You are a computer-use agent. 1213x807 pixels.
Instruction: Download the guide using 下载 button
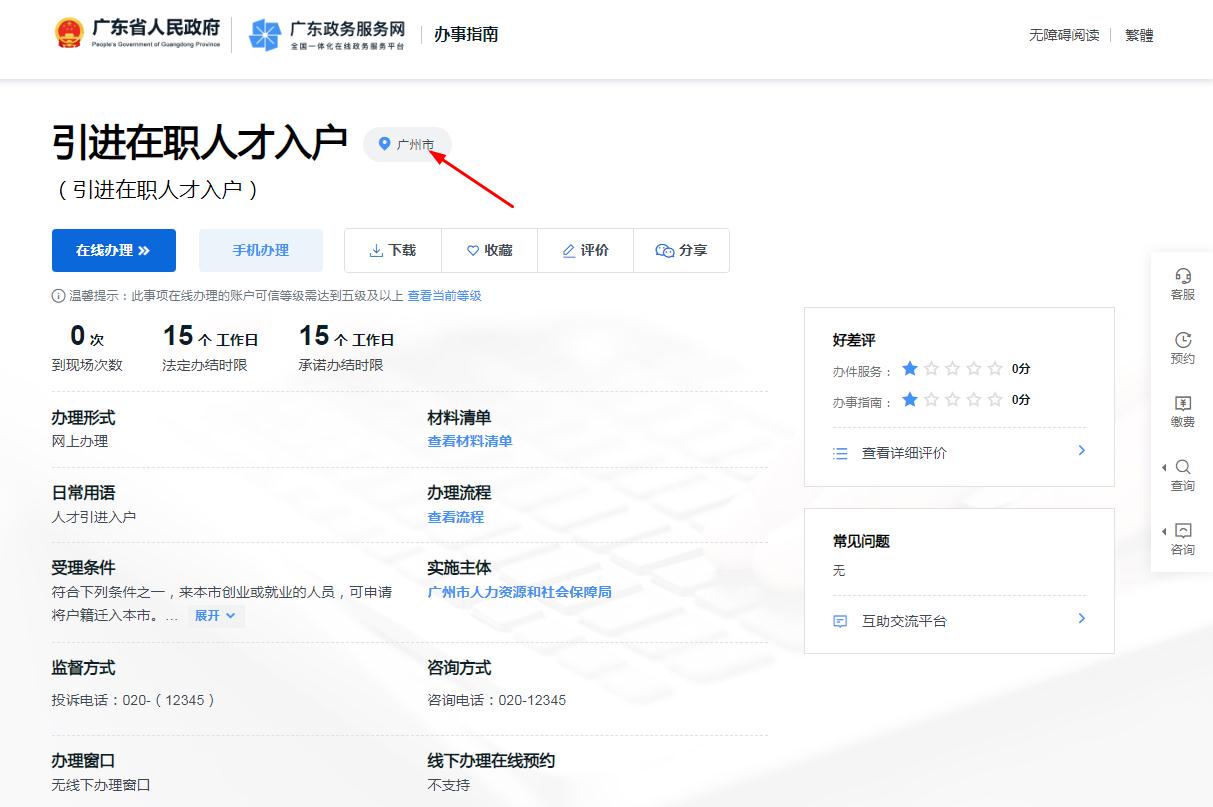click(x=392, y=250)
